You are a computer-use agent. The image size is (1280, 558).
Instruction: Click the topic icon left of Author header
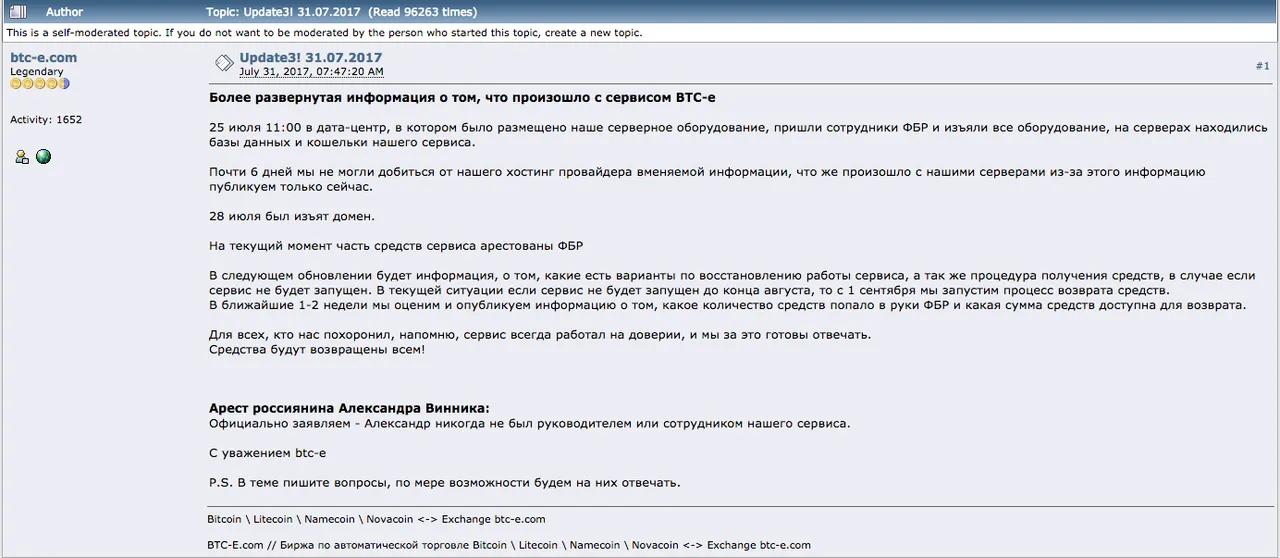click(x=17, y=12)
